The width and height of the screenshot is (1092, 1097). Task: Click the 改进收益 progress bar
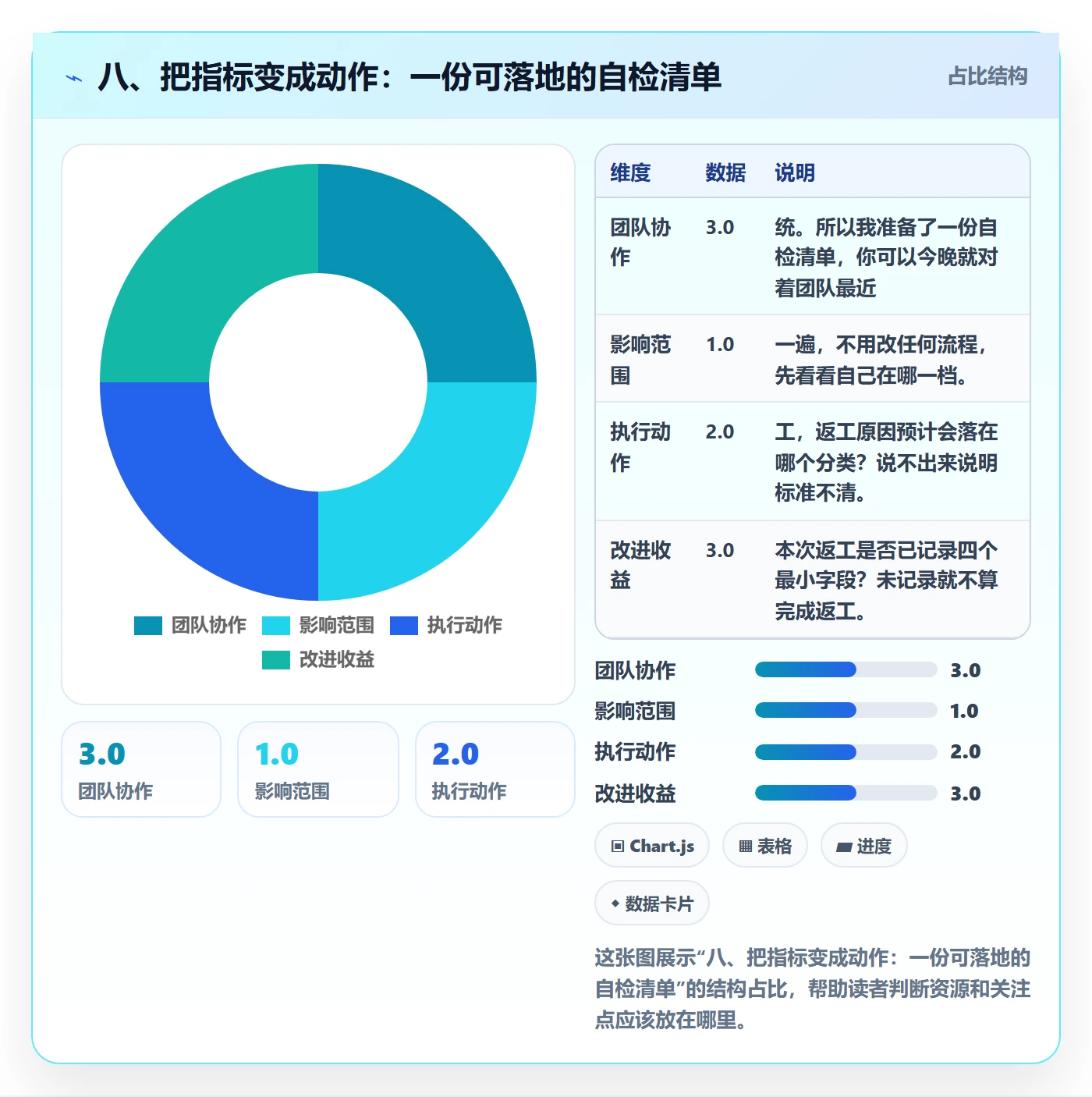coord(846,793)
